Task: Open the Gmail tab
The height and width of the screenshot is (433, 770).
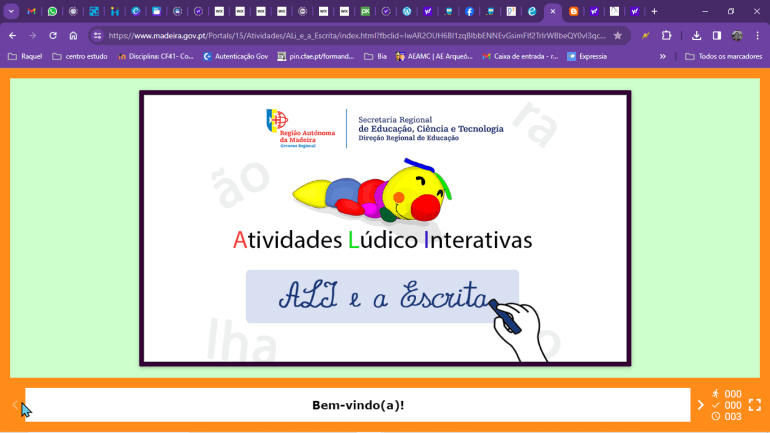Action: coord(31,11)
